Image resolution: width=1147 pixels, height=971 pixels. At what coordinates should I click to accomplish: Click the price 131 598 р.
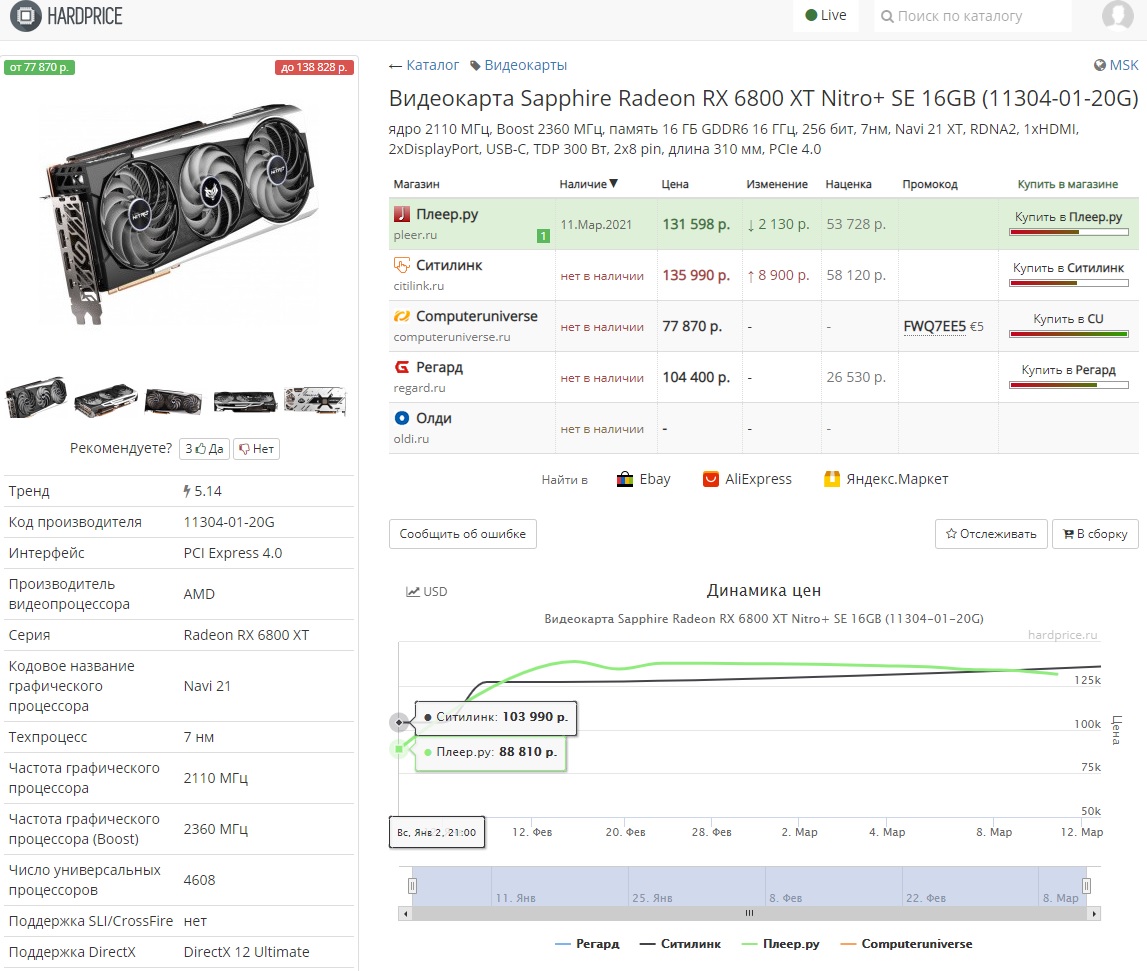tap(696, 225)
